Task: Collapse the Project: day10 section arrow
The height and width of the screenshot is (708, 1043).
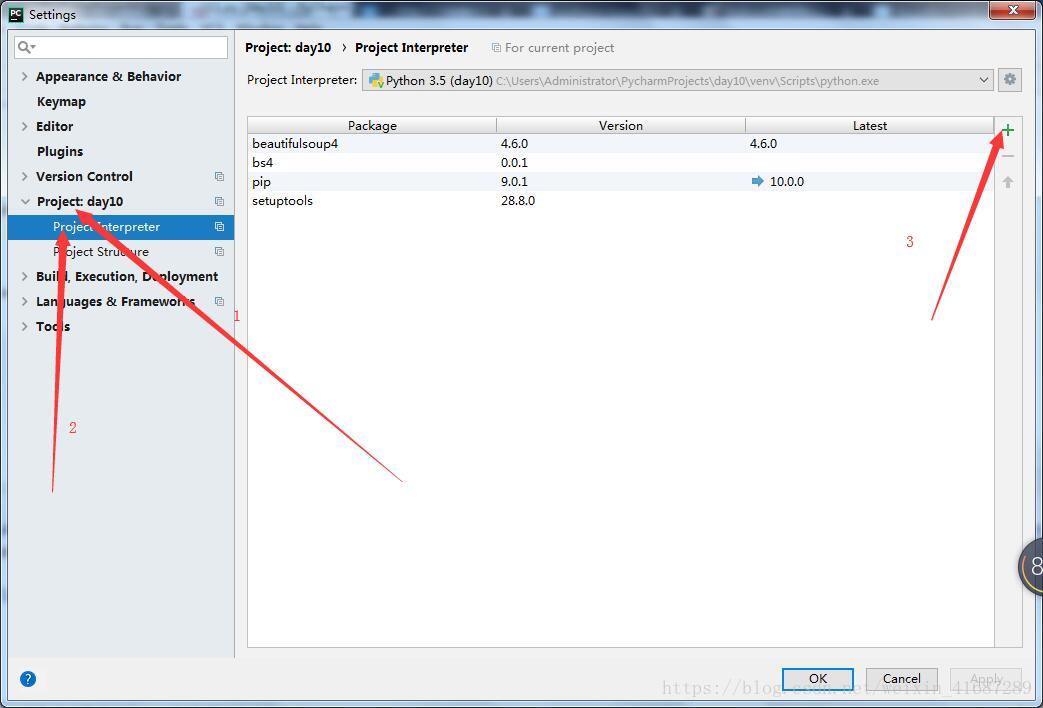Action: [x=25, y=202]
